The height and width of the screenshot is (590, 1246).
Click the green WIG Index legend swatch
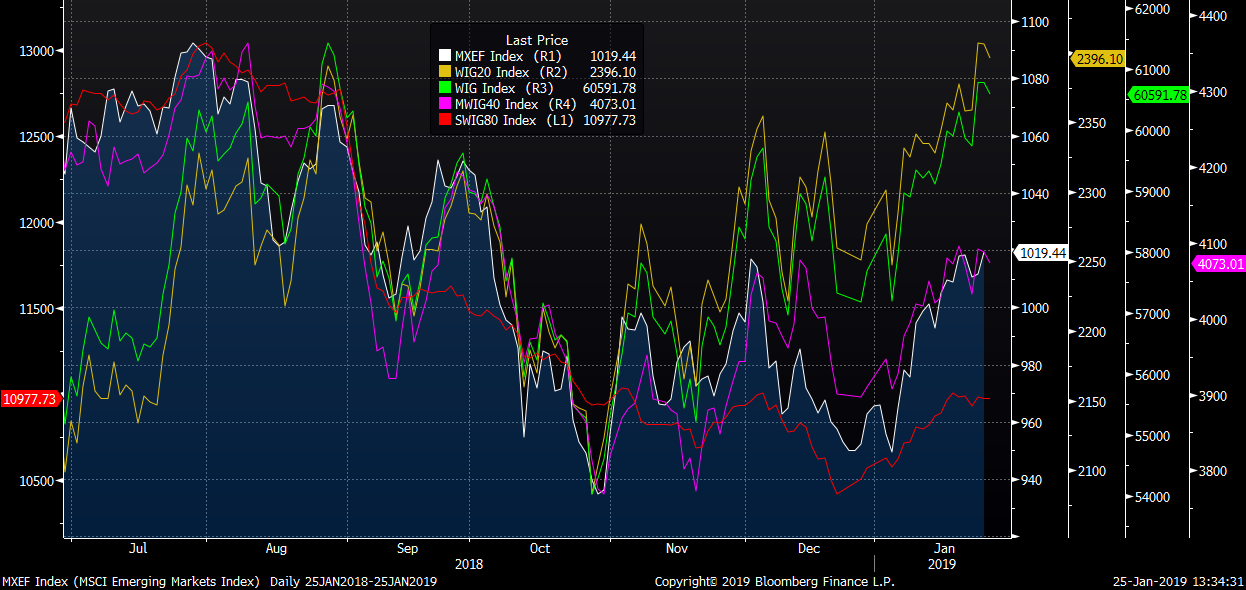click(x=445, y=88)
